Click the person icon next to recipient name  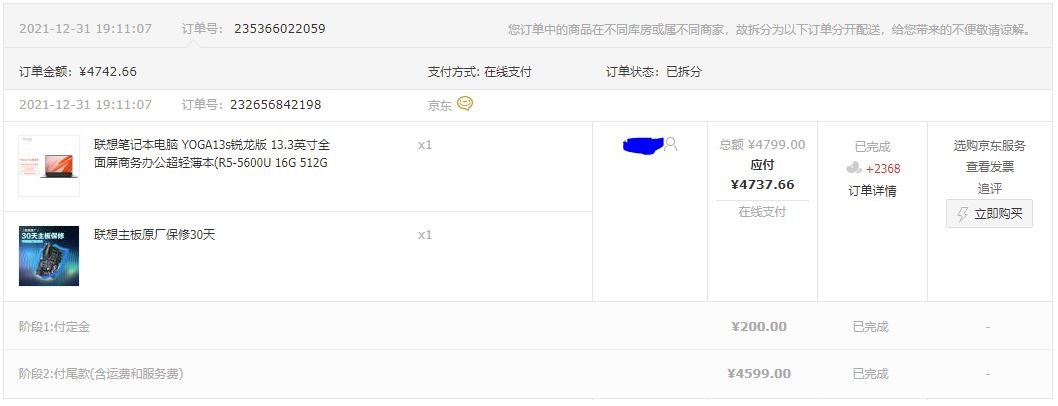click(671, 144)
